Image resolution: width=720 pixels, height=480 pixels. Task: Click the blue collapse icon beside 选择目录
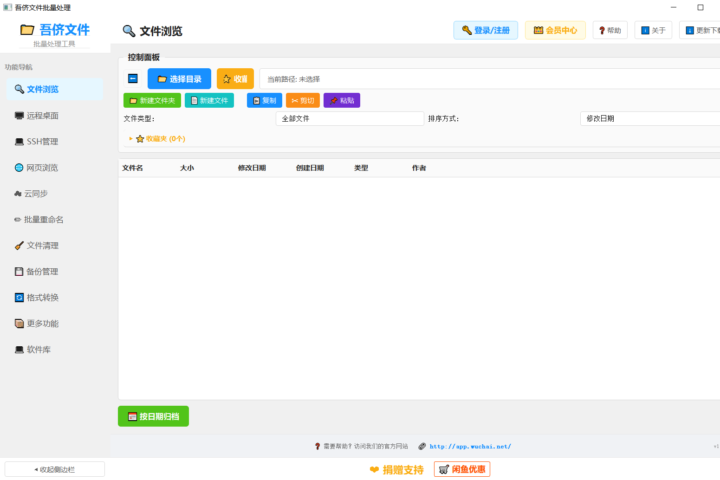[133, 79]
